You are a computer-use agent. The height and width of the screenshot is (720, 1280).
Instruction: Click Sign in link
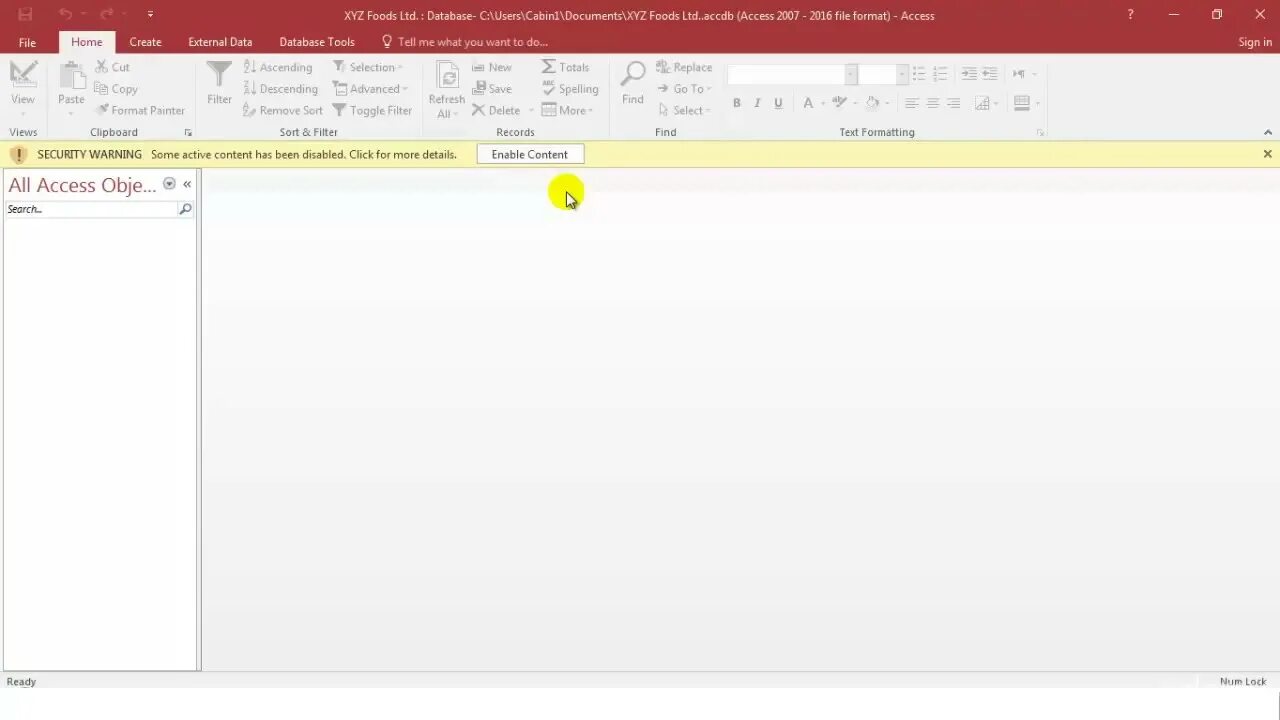click(1255, 42)
